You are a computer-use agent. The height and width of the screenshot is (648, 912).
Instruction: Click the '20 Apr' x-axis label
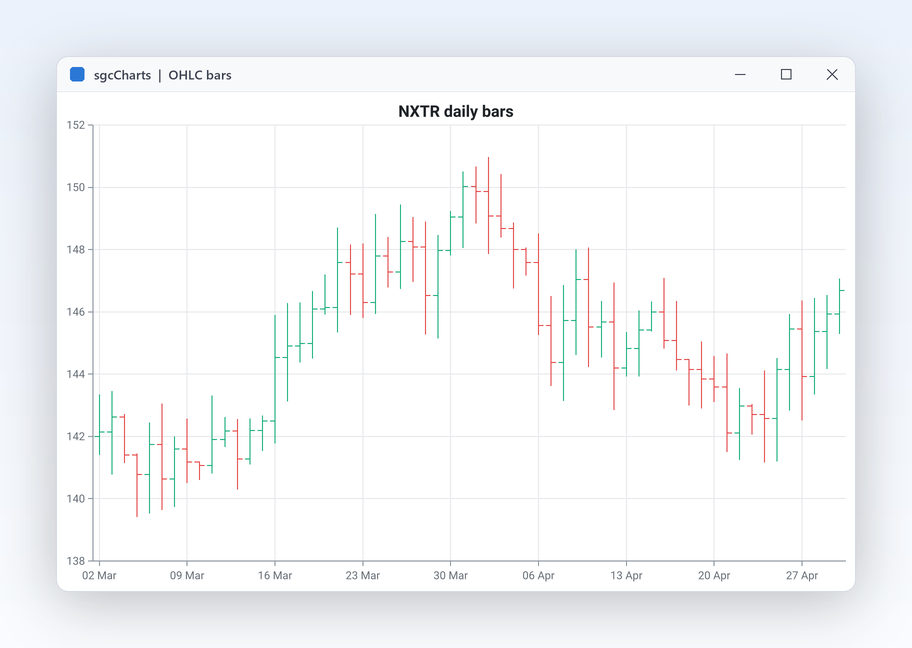tap(714, 575)
